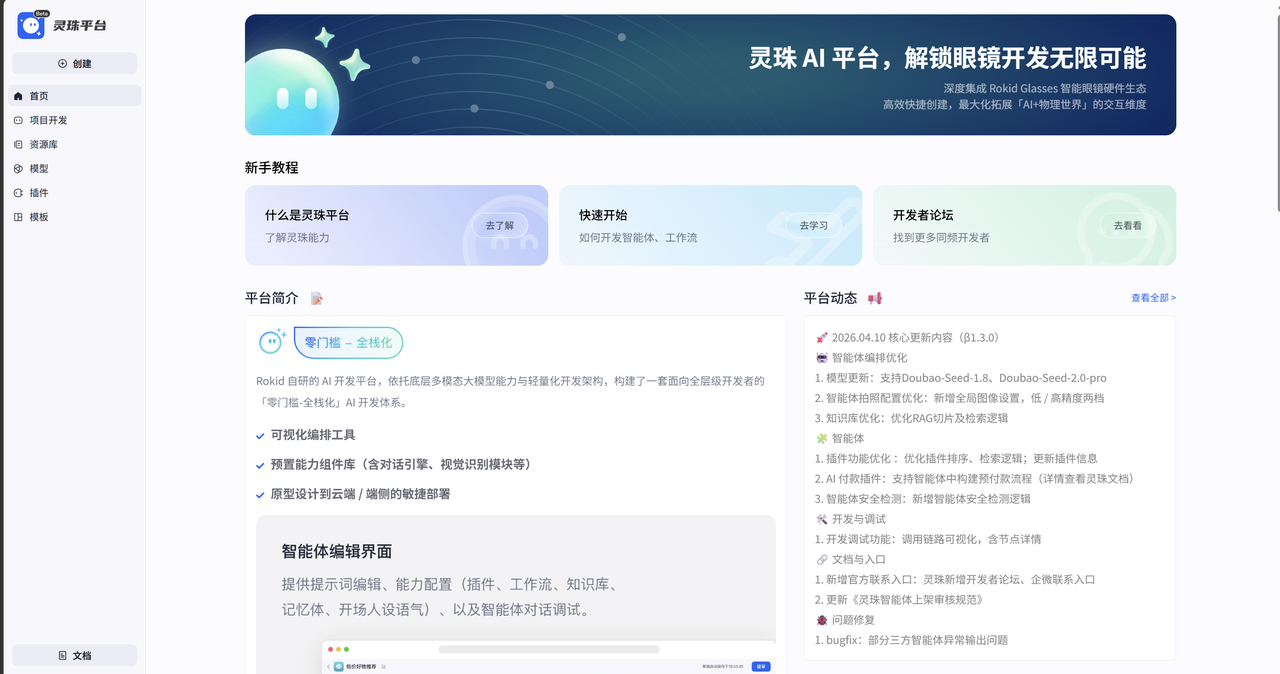Select the home (首页) icon in sidebar

(18, 96)
